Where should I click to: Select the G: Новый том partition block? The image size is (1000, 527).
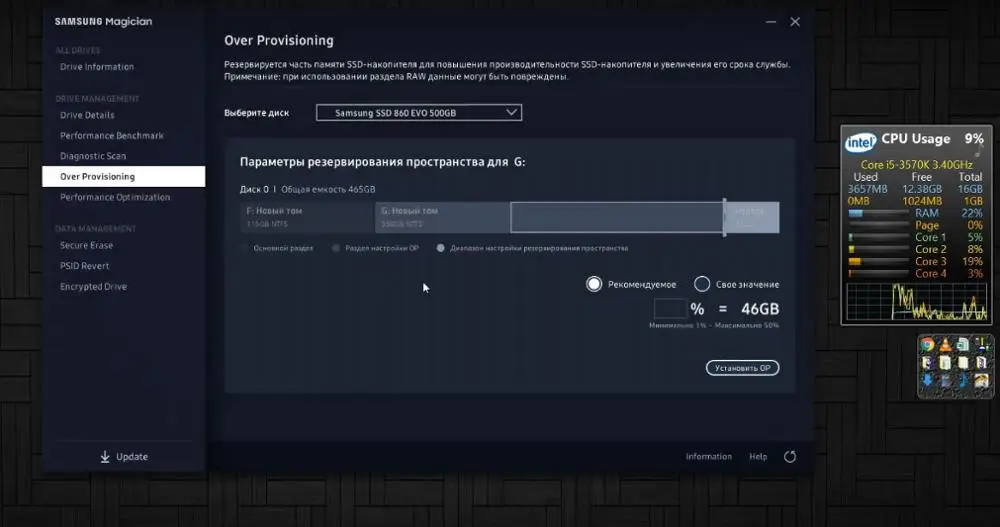[443, 218]
